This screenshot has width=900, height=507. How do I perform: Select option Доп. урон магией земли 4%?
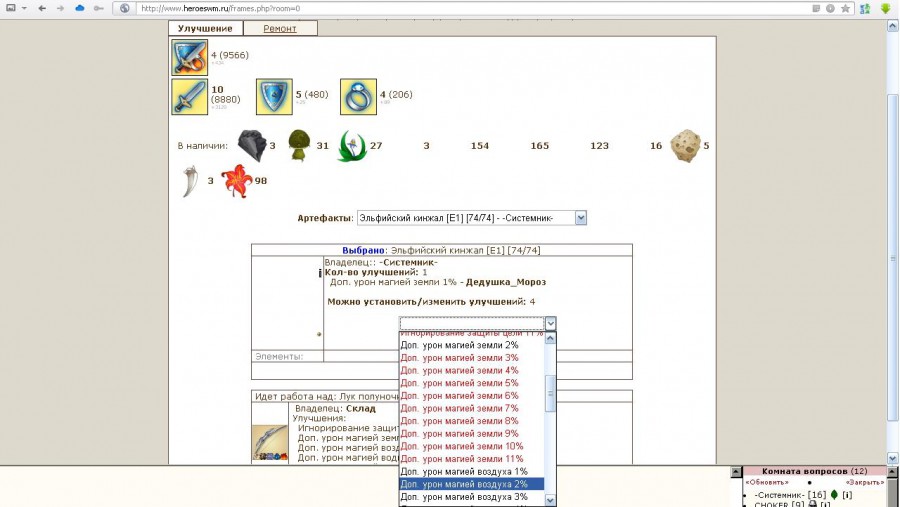point(471,370)
